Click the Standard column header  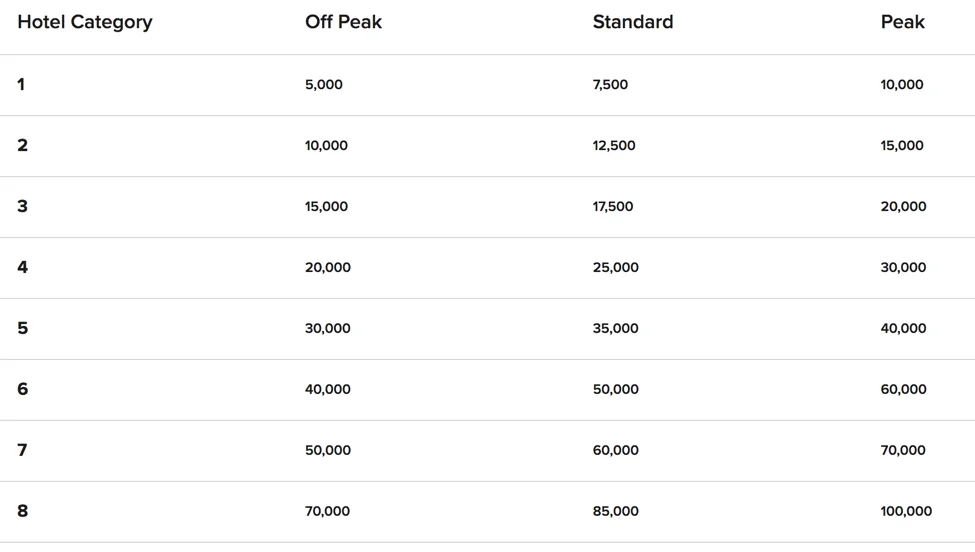[x=632, y=22]
